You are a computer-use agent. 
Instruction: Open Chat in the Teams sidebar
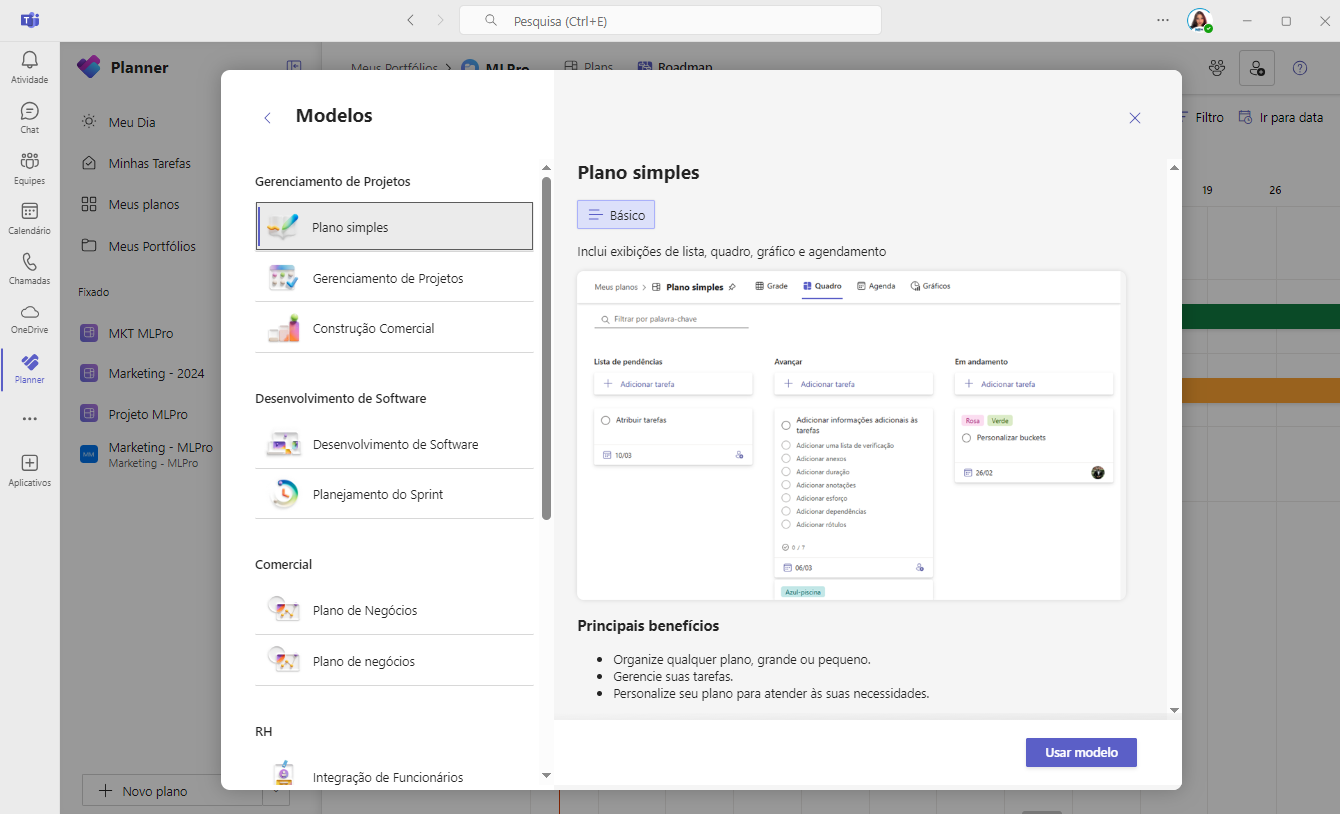click(30, 111)
